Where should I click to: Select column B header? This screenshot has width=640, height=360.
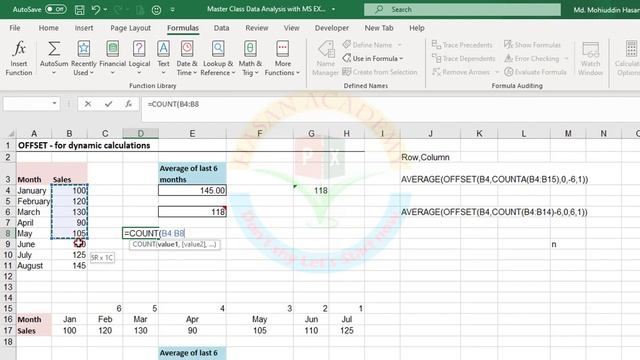tap(69, 133)
